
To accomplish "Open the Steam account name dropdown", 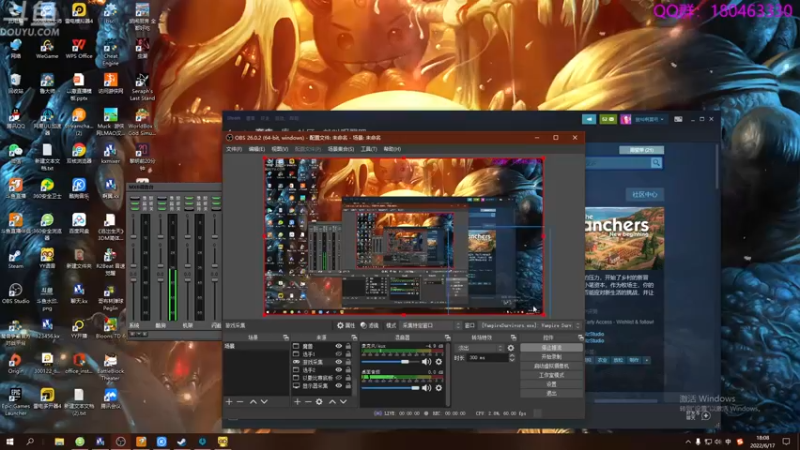I will [x=649, y=119].
